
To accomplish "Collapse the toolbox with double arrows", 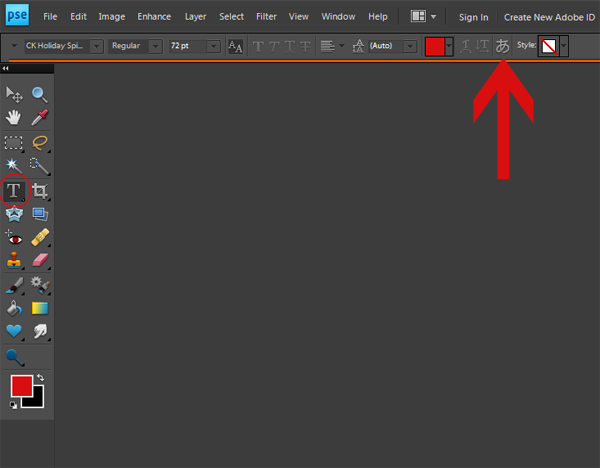I will (x=5, y=68).
